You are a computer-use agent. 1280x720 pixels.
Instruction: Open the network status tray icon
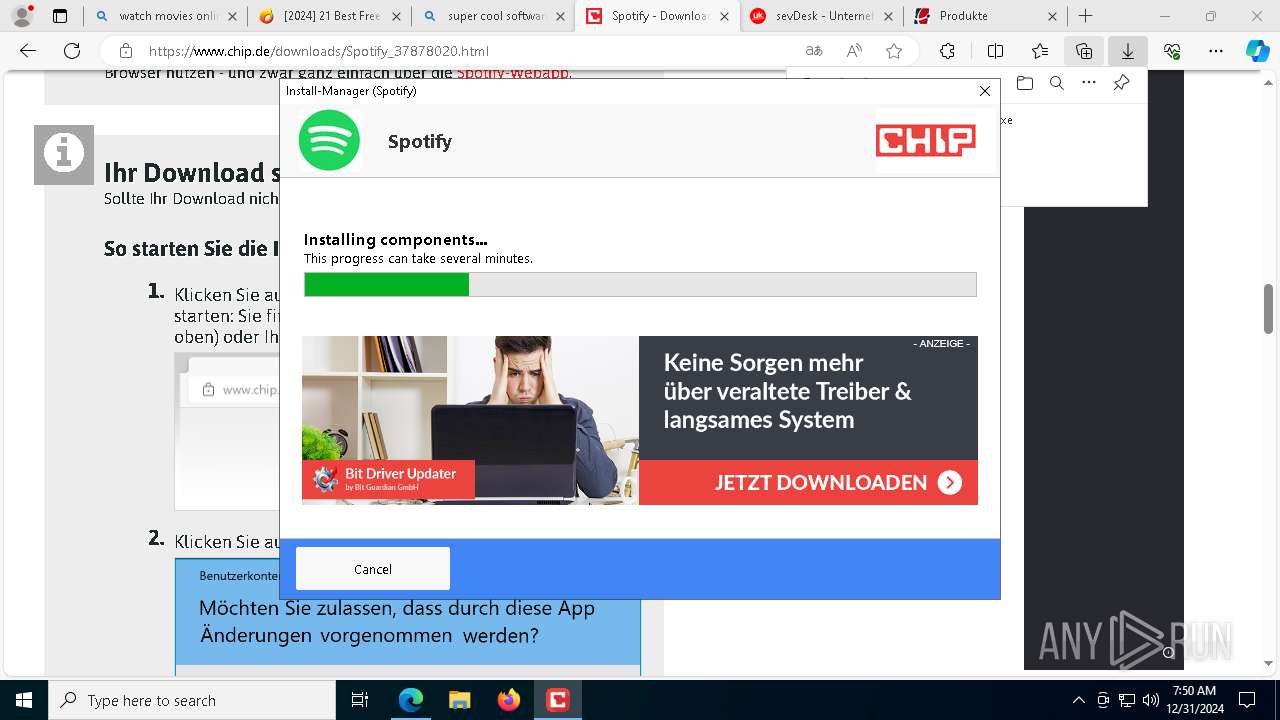[1127, 700]
